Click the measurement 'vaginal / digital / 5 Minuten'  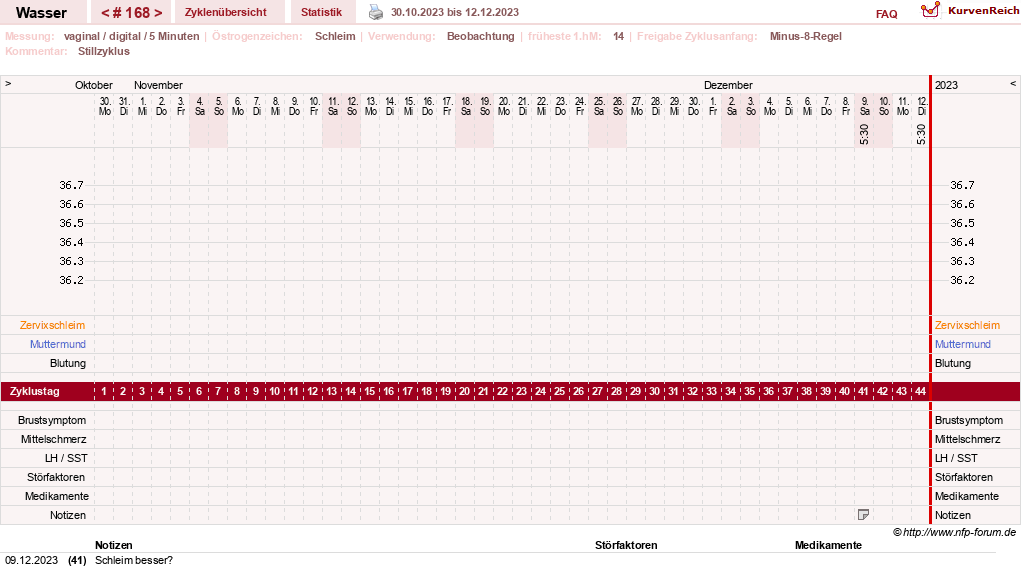tap(132, 36)
